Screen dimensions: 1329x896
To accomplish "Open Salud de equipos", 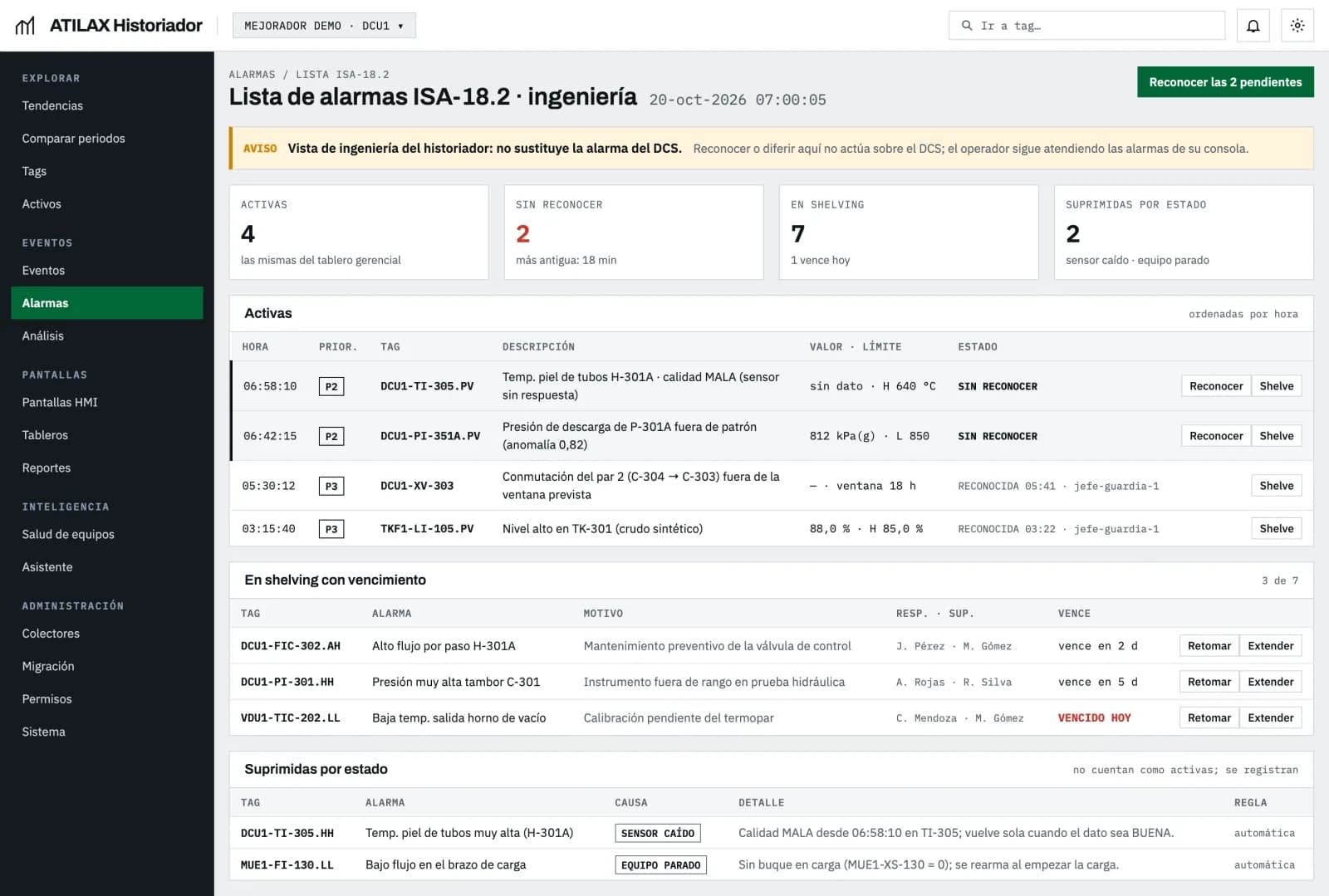I will [x=107, y=534].
